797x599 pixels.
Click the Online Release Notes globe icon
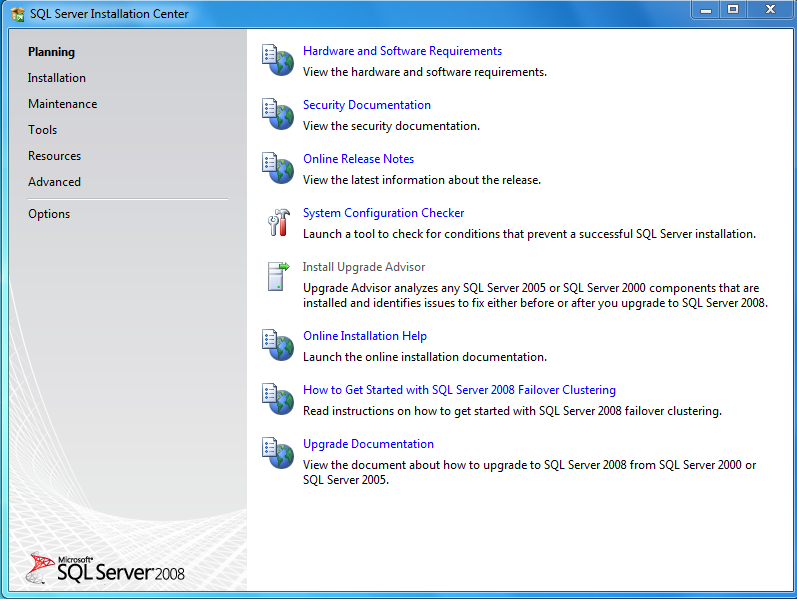click(278, 168)
